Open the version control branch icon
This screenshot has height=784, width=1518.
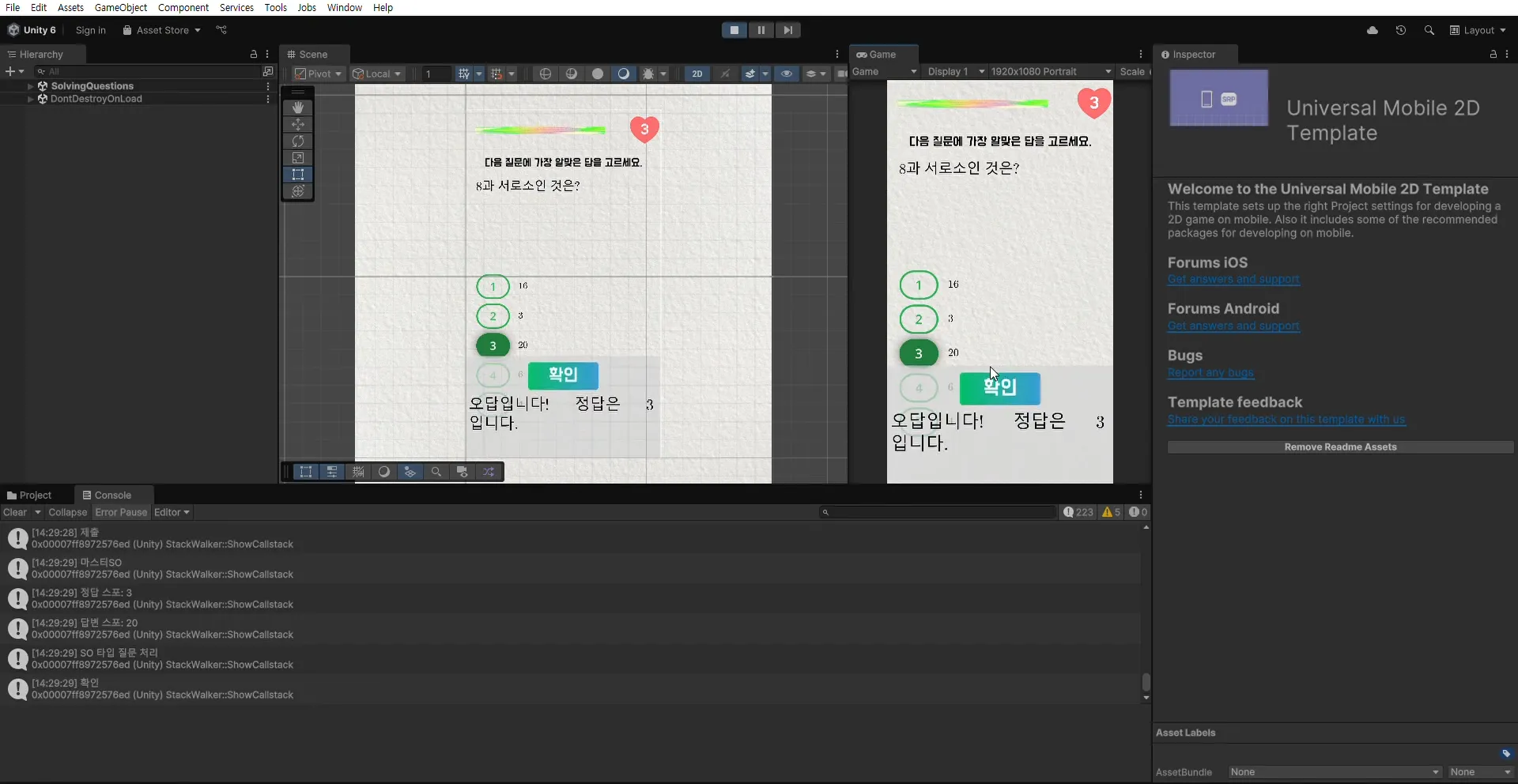pos(221,30)
